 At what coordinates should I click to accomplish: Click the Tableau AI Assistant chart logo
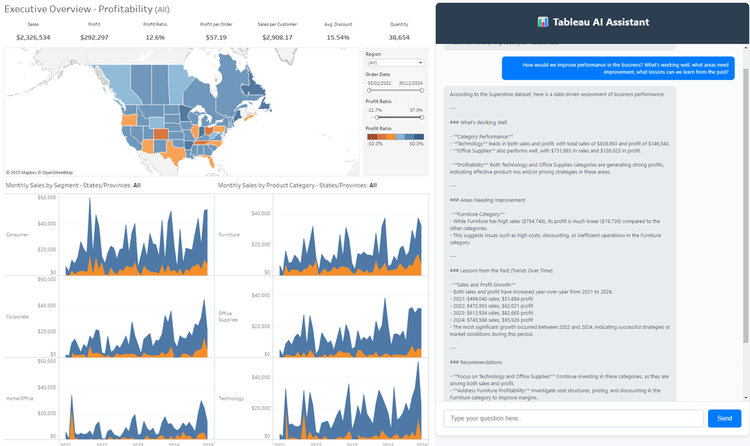543,22
